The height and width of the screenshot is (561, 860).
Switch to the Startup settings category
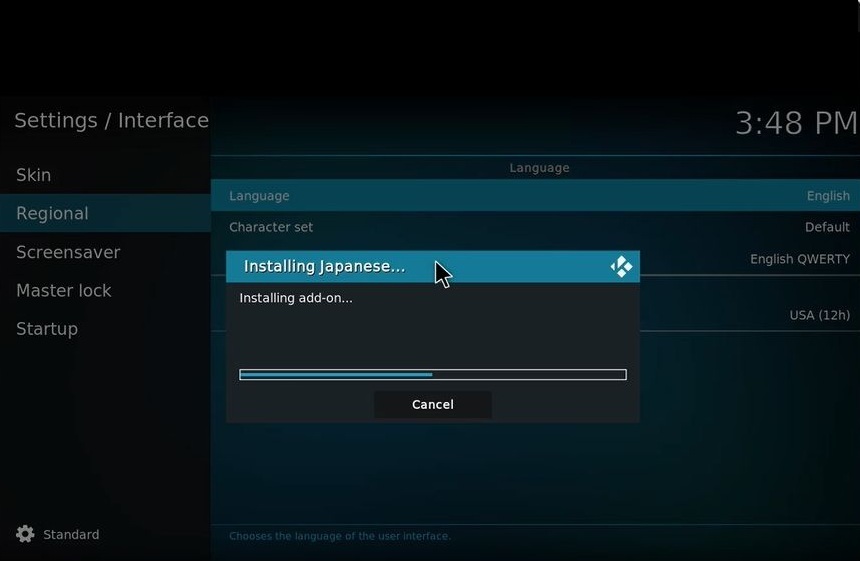[47, 328]
